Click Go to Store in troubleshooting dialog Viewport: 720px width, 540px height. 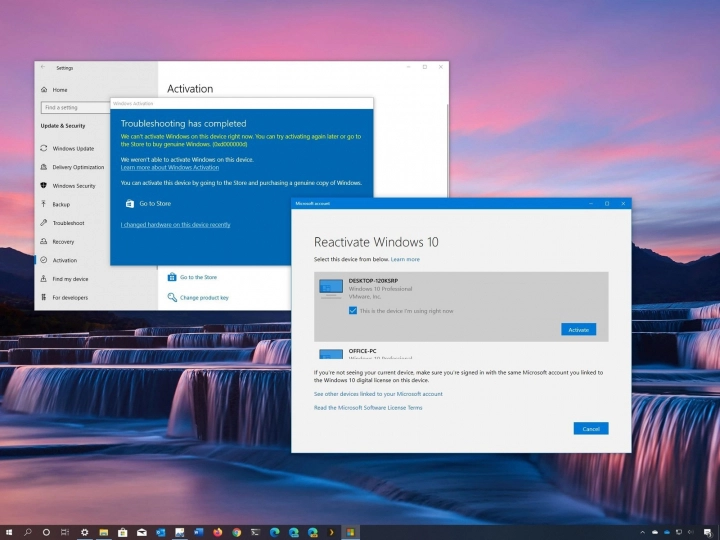148,203
